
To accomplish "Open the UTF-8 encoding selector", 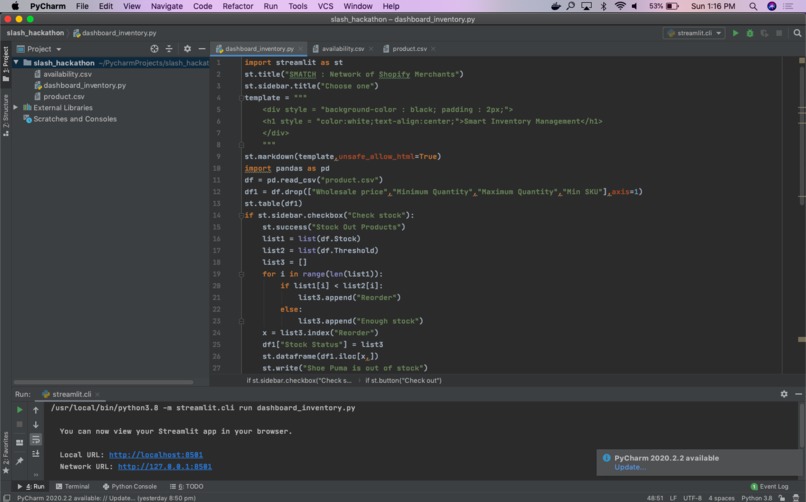I will click(x=692, y=498).
